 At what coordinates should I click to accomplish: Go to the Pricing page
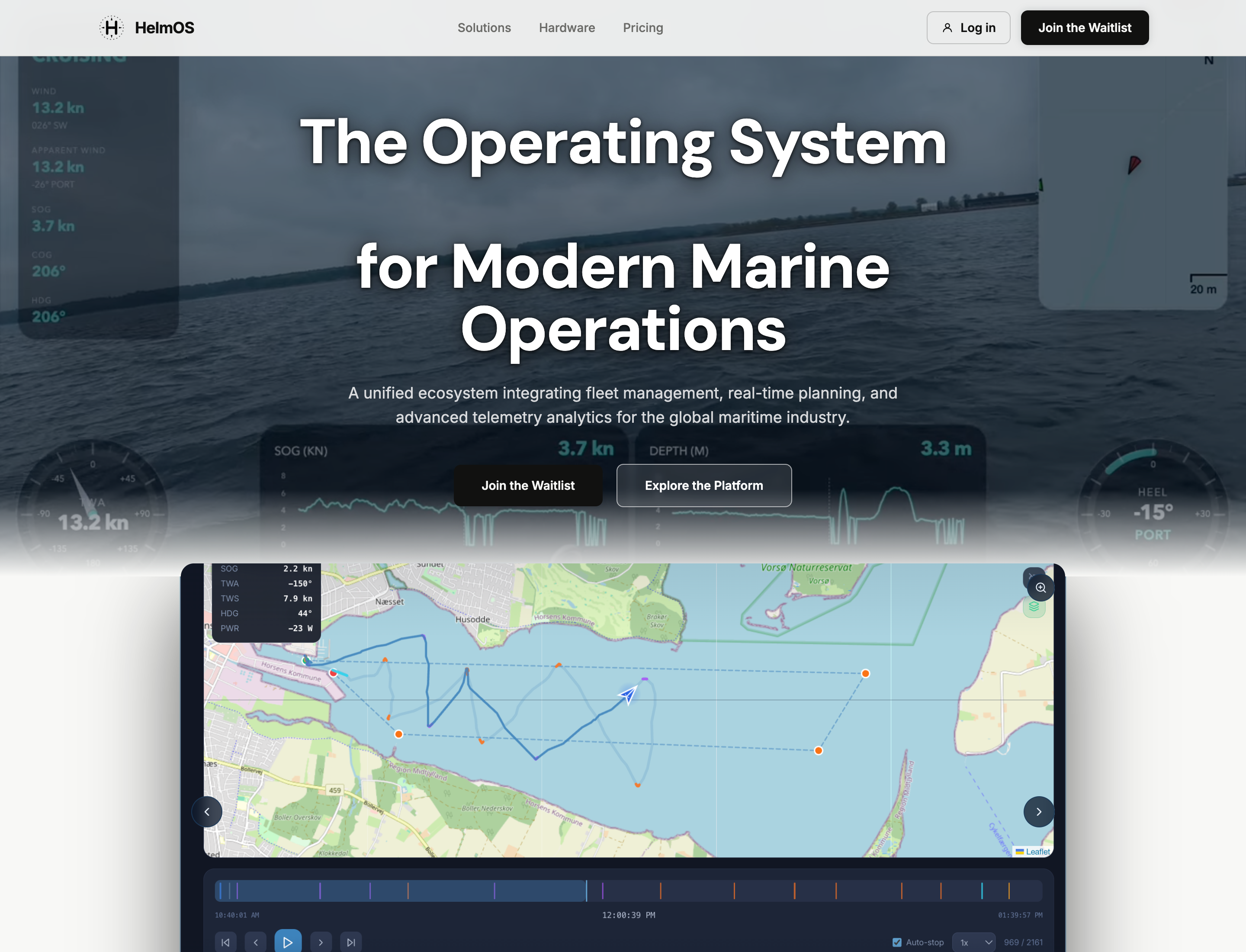(x=642, y=28)
